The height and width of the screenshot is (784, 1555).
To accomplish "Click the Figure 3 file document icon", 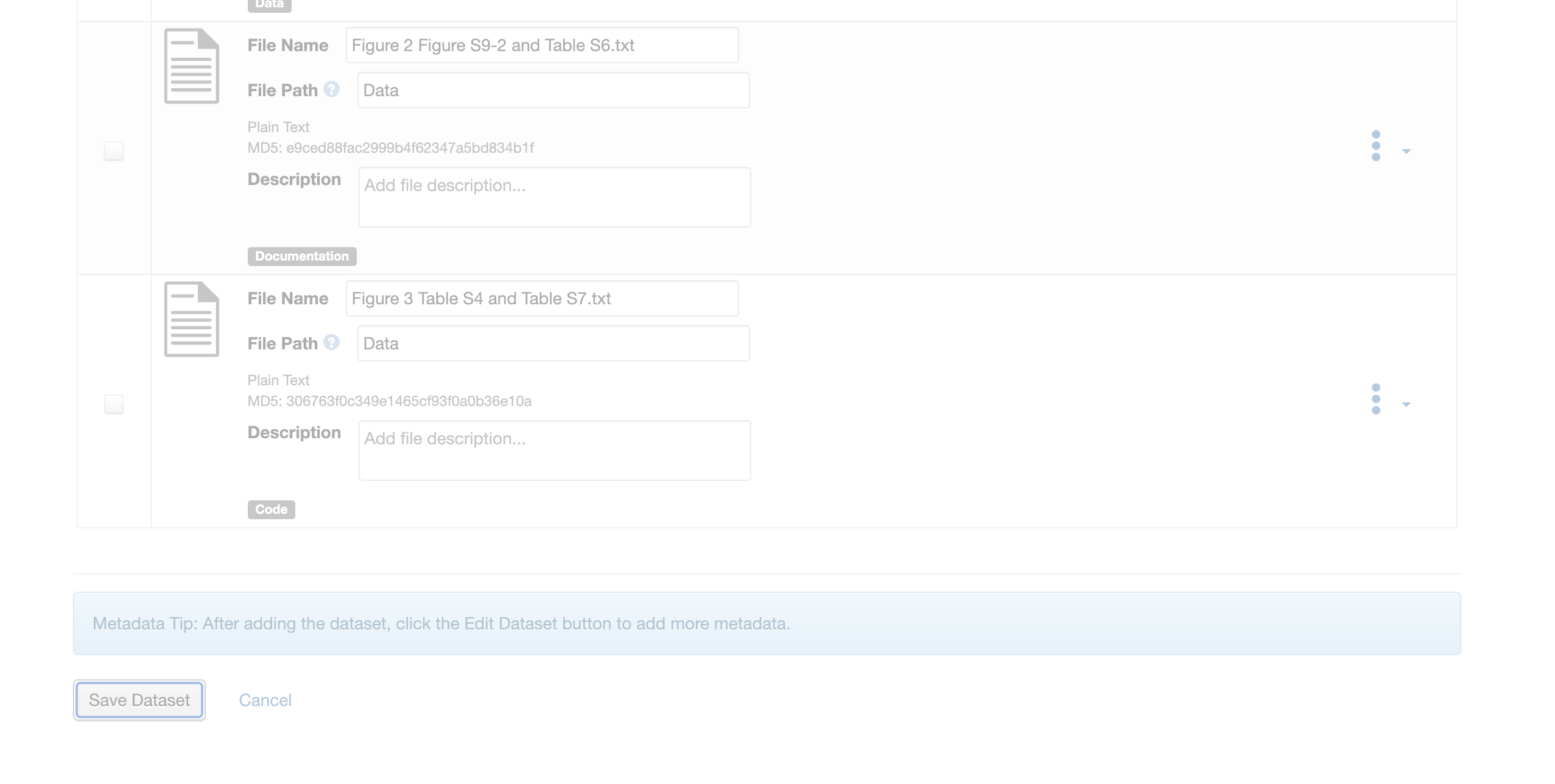I will [191, 319].
